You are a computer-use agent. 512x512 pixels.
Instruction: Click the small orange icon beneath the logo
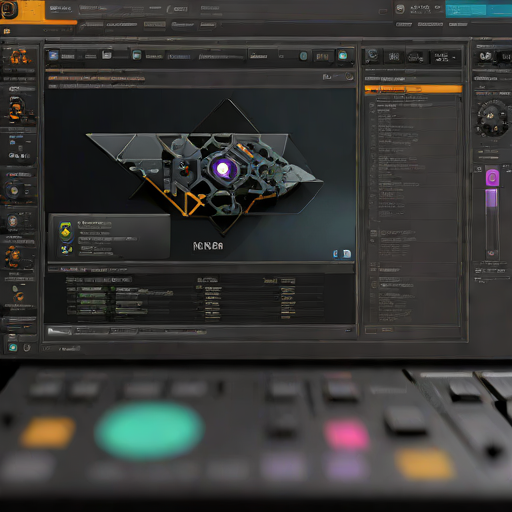(7, 31)
